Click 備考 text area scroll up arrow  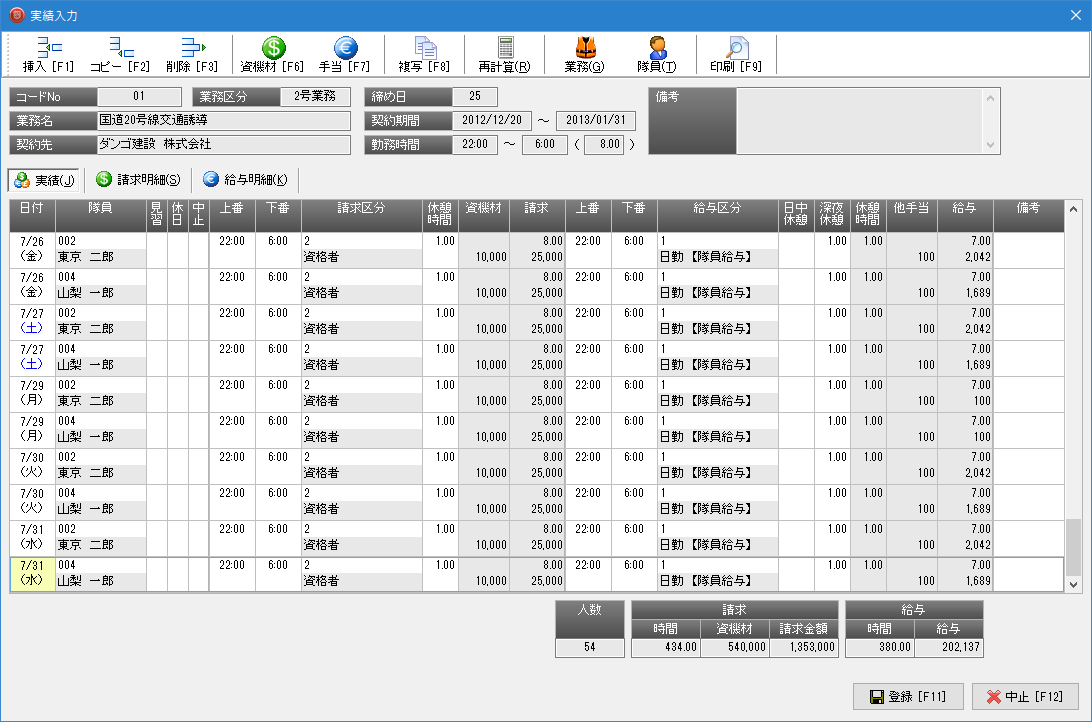[x=990, y=98]
